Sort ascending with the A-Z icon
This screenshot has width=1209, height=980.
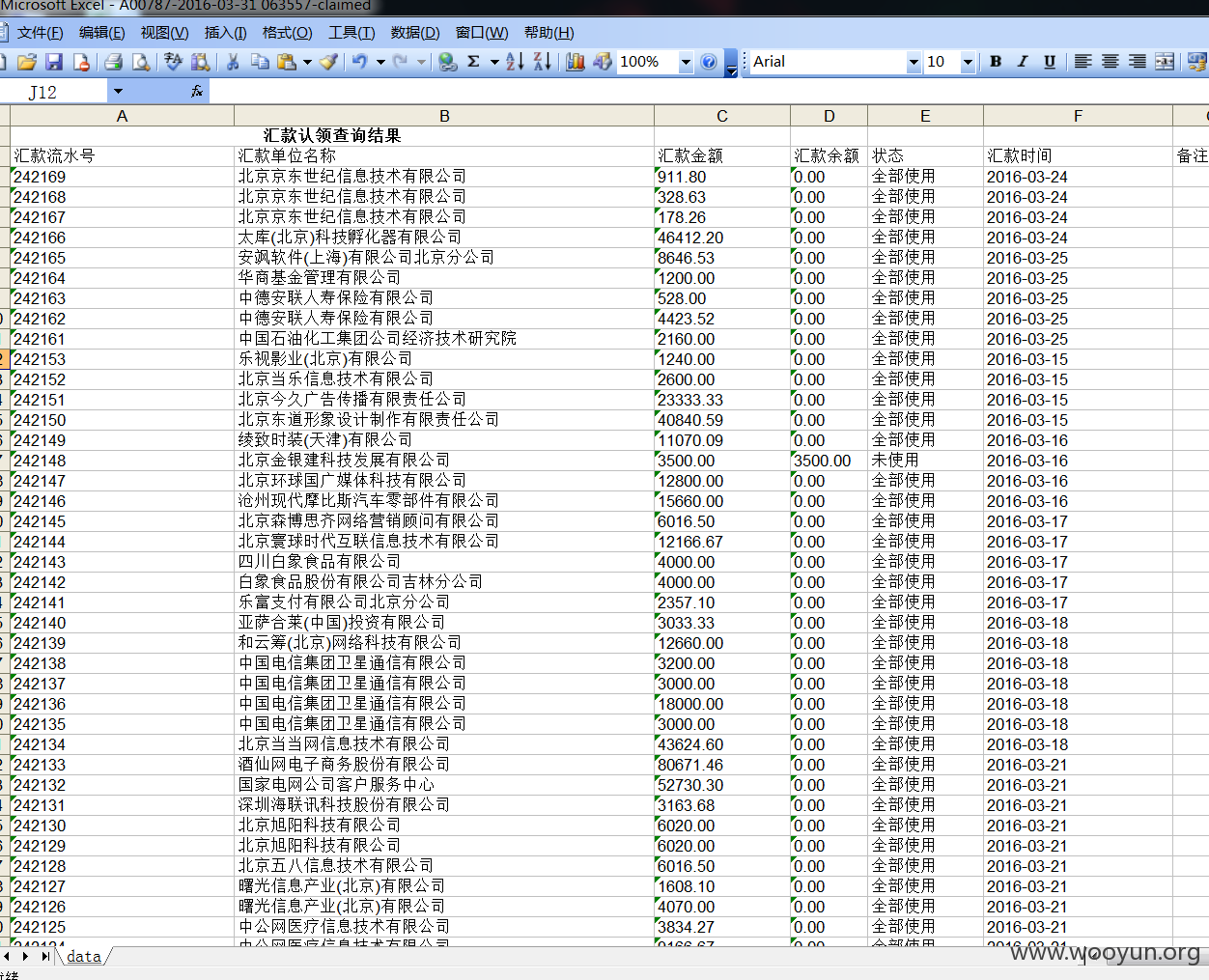(x=515, y=62)
